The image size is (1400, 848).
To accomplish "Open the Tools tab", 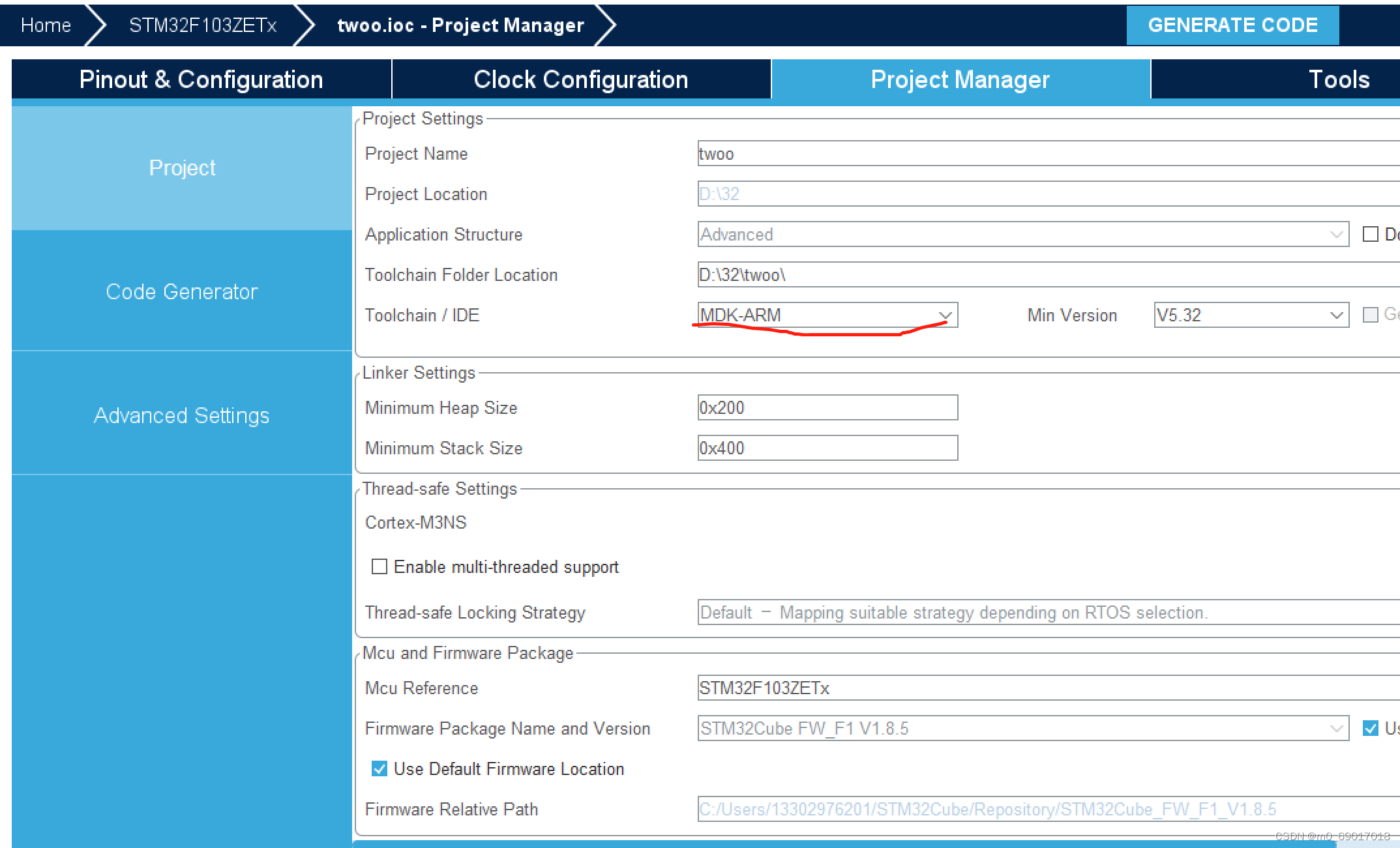I will coord(1338,80).
